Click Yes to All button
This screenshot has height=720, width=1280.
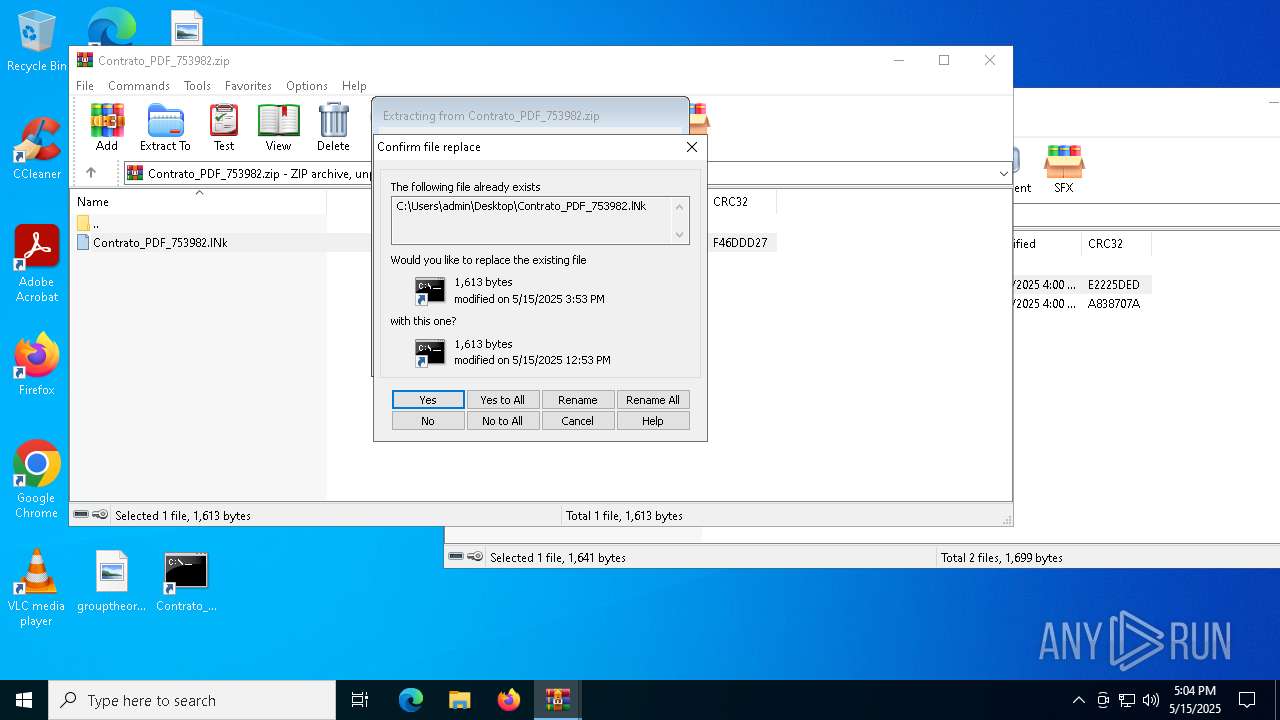tap(502, 400)
